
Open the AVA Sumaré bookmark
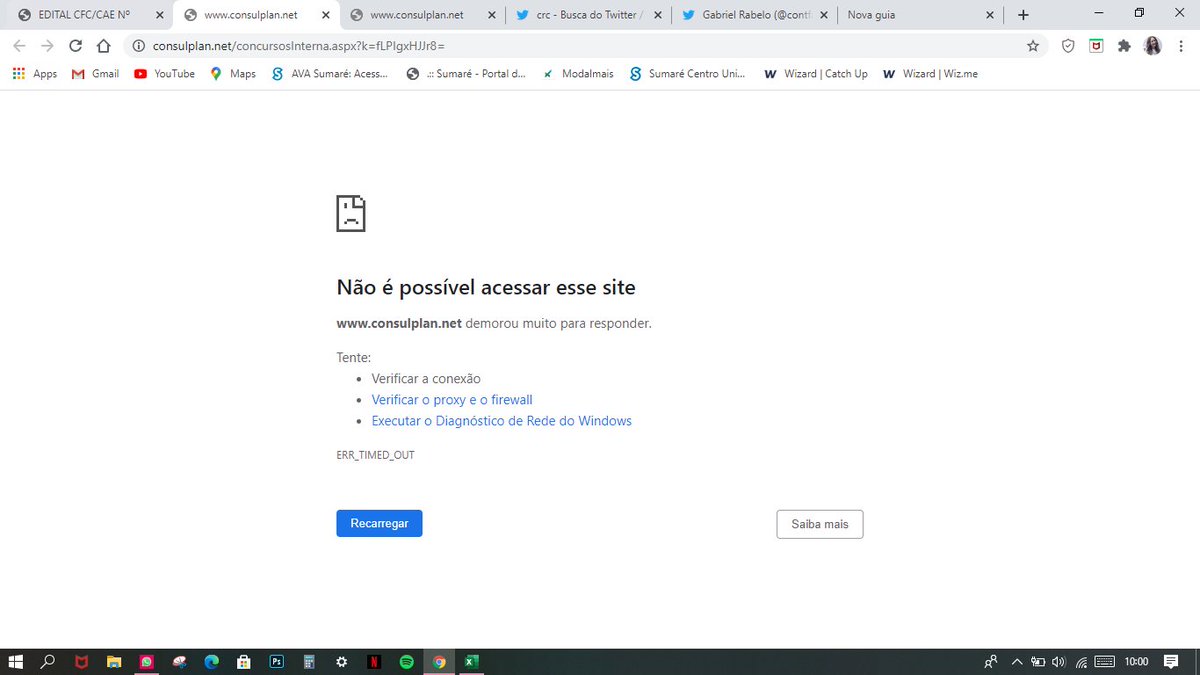[x=330, y=74]
